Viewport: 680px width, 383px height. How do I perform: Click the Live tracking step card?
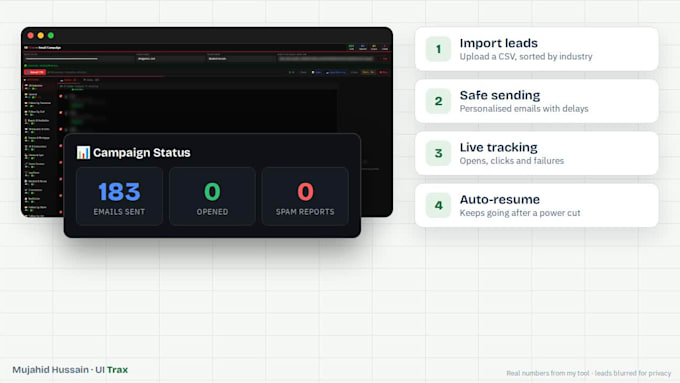pyautogui.click(x=536, y=153)
